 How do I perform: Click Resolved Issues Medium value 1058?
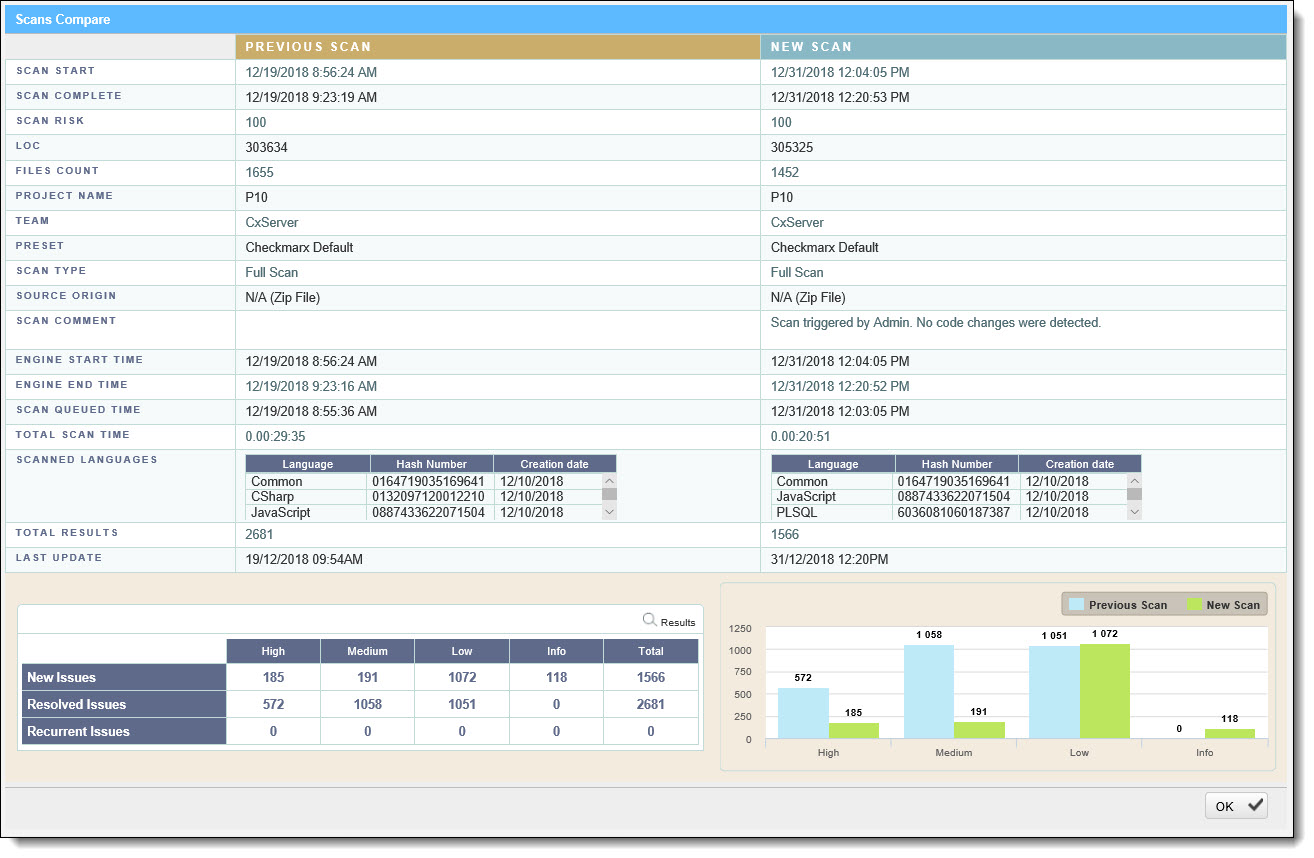(x=367, y=704)
